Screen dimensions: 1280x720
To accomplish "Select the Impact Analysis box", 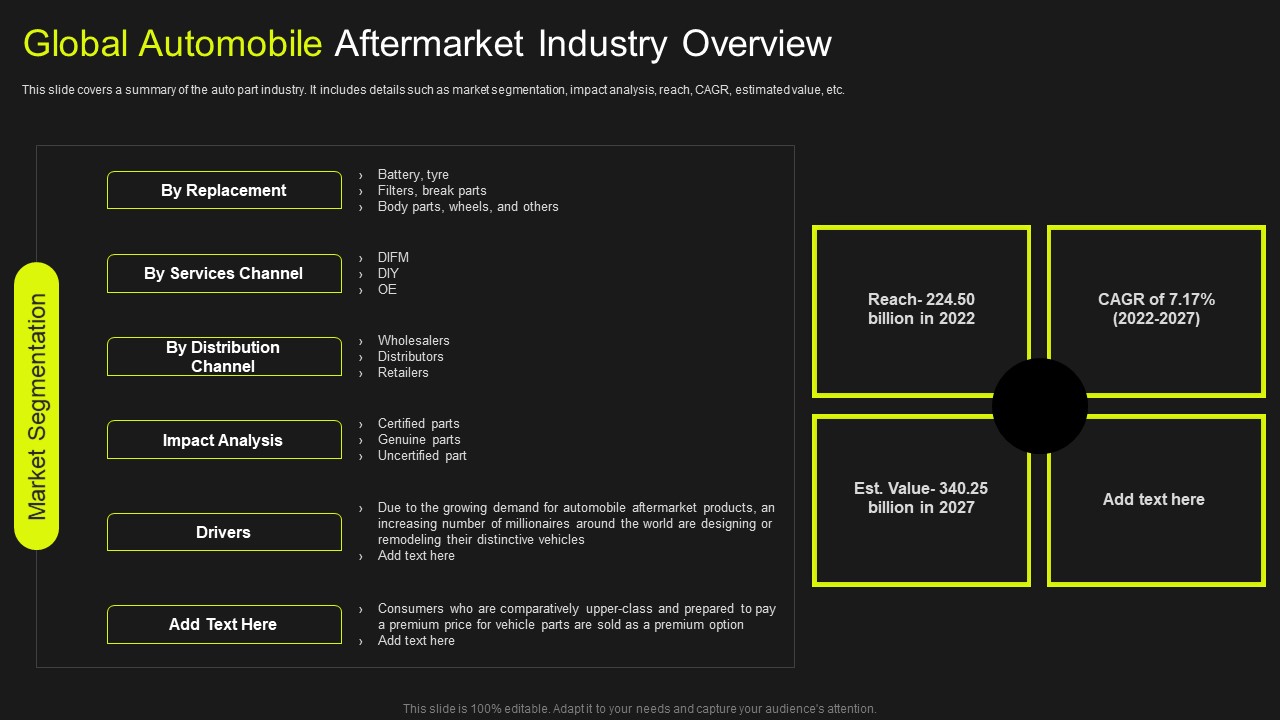I will (224, 440).
